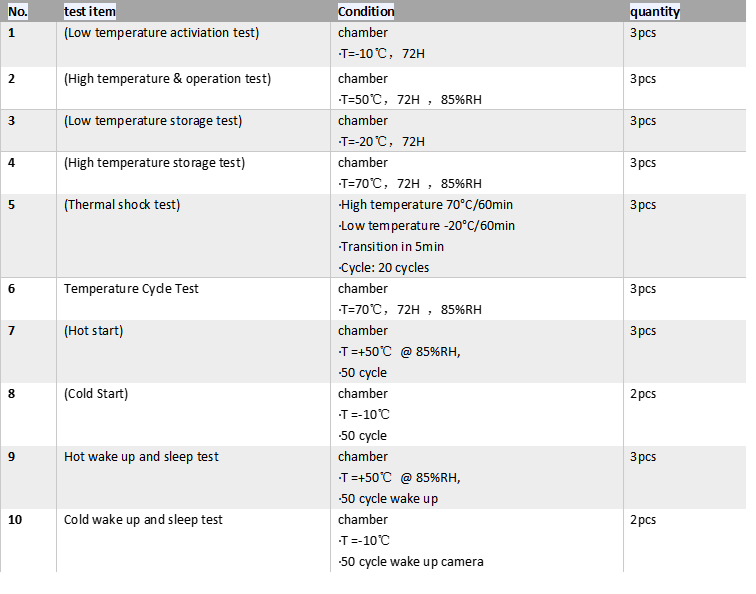Viewport: 756px width, 594px height.
Task: Click the Temperature Cycle Test cell
Action: (x=131, y=289)
